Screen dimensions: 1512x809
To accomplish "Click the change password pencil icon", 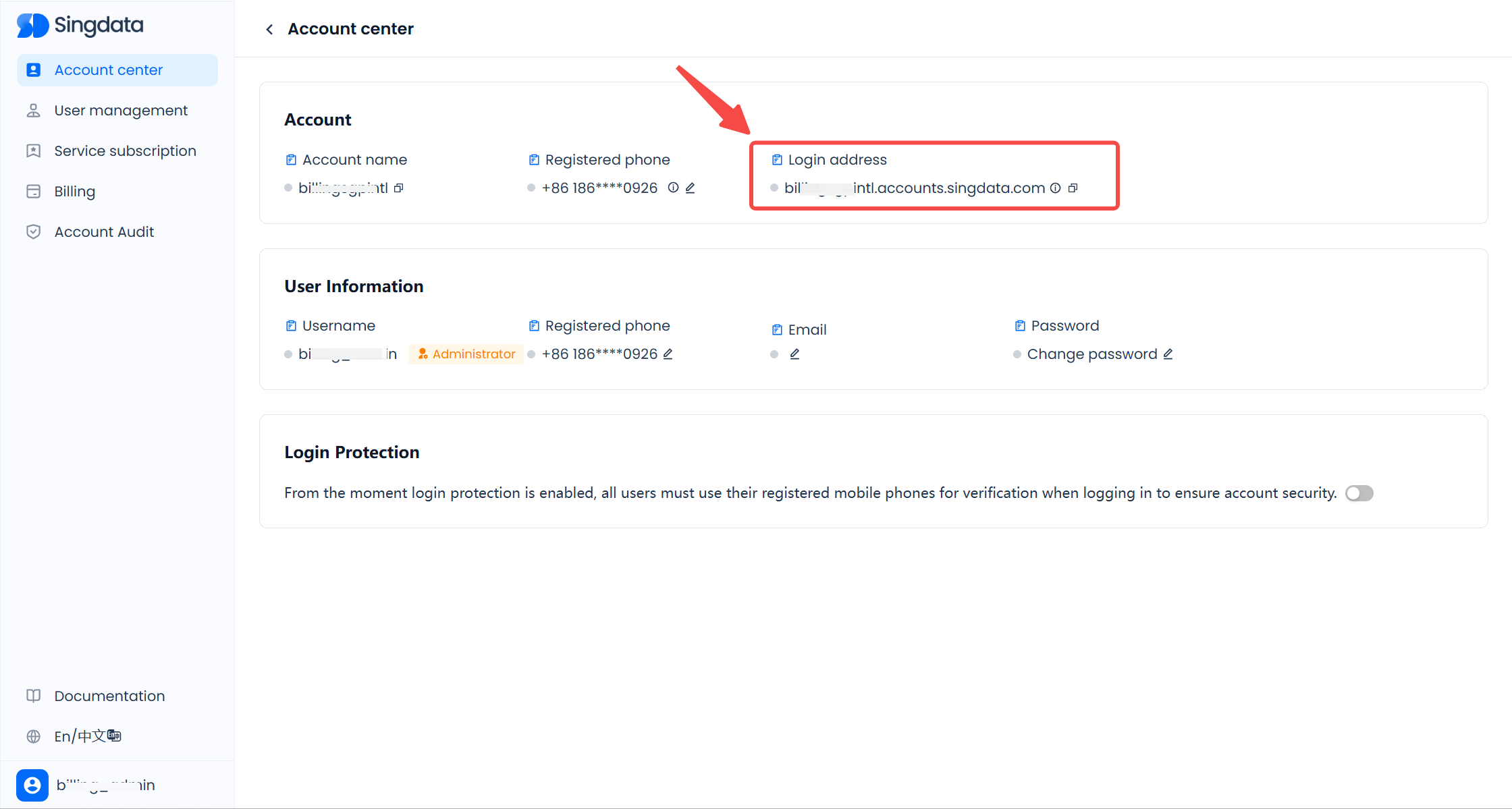I will coord(1168,354).
